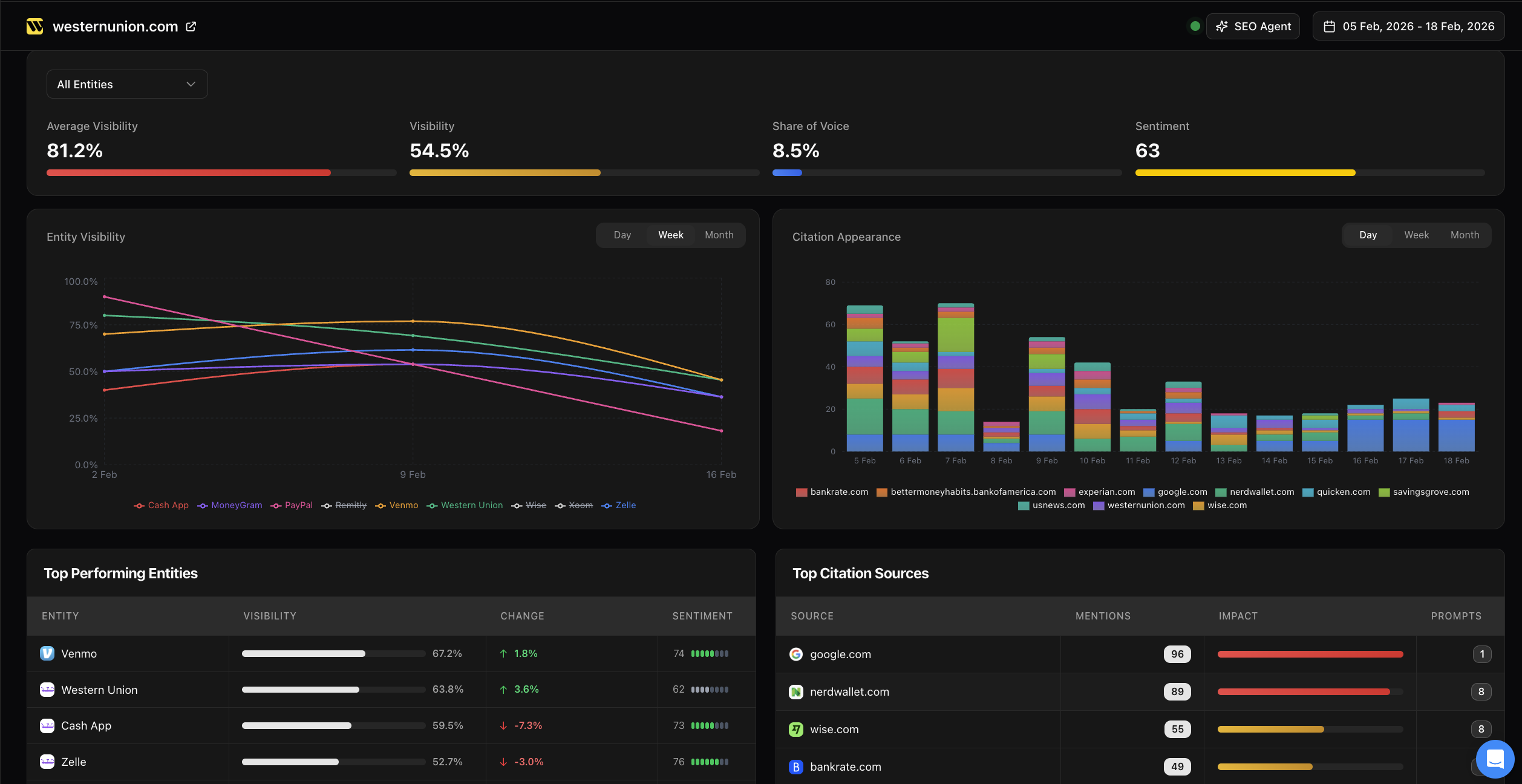This screenshot has width=1522, height=784.
Task: Open the 05 Feb - 18 Feb date range picker
Action: [1408, 26]
